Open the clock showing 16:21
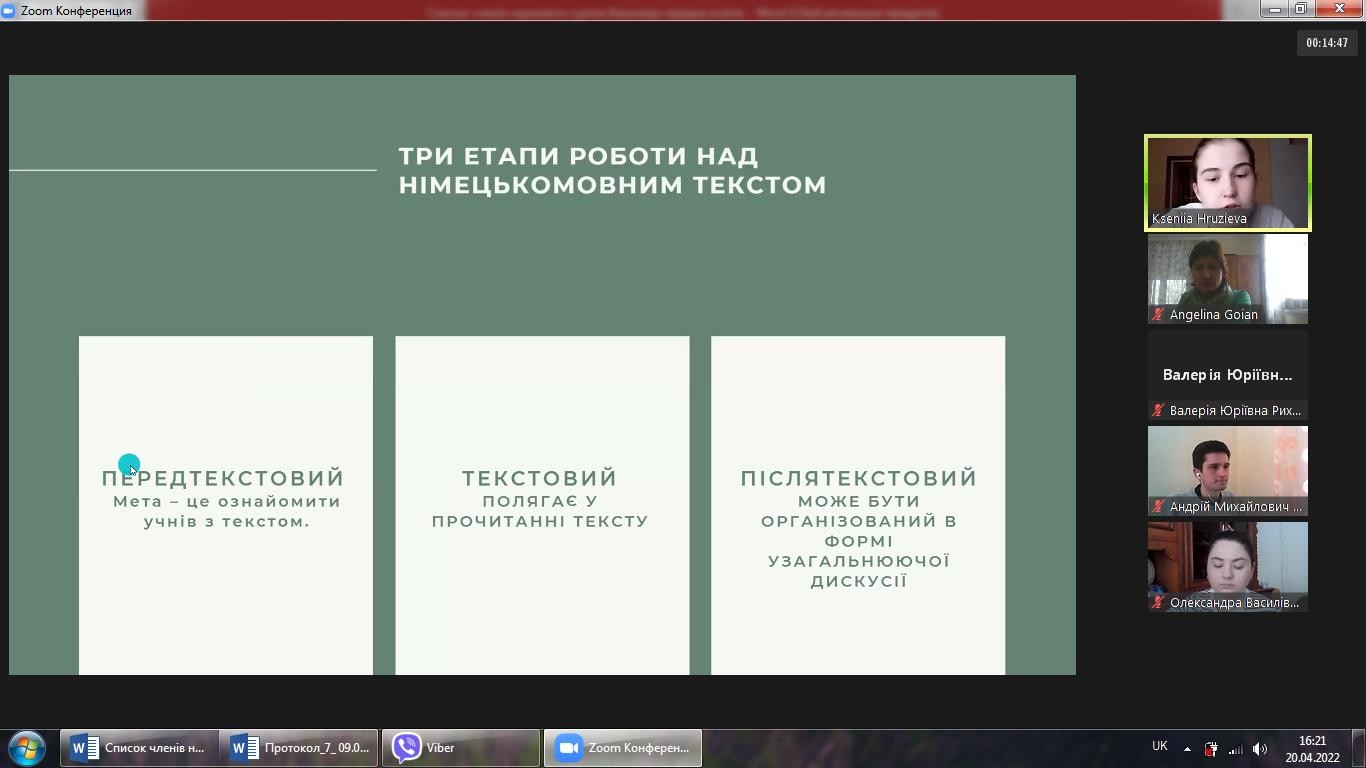This screenshot has width=1366, height=768. 1312,749
